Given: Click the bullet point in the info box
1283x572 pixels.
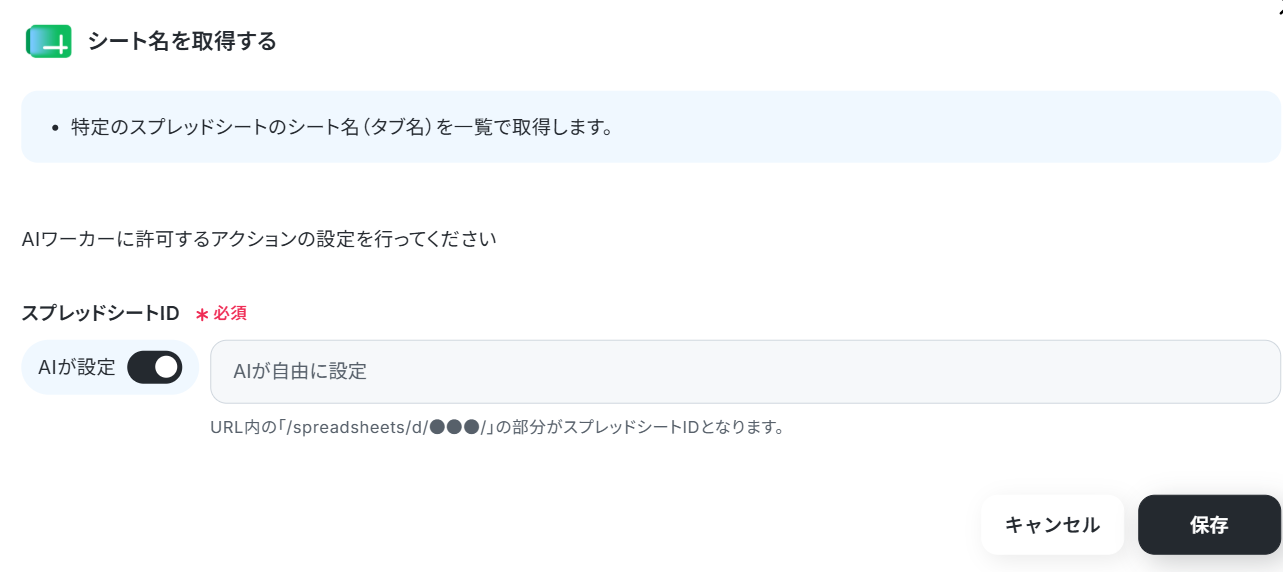Looking at the screenshot, I should 55,129.
